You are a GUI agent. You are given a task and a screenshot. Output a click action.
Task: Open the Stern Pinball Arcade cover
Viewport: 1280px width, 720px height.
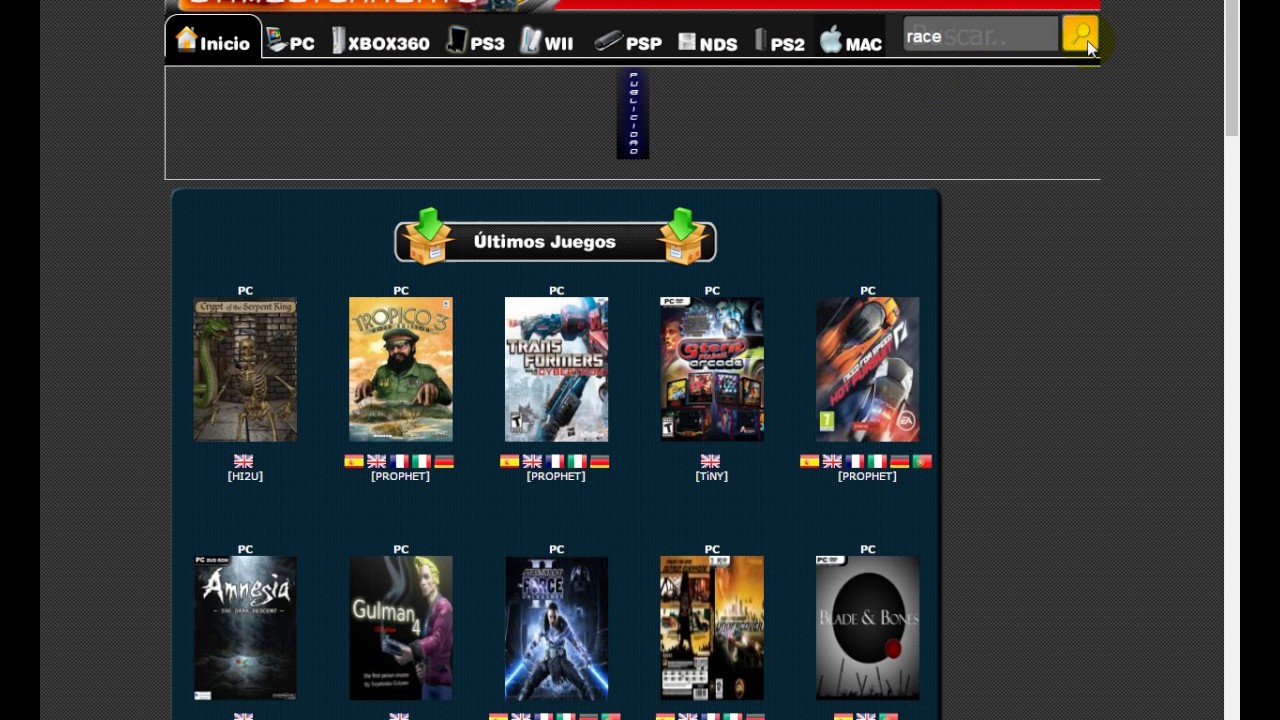(712, 369)
